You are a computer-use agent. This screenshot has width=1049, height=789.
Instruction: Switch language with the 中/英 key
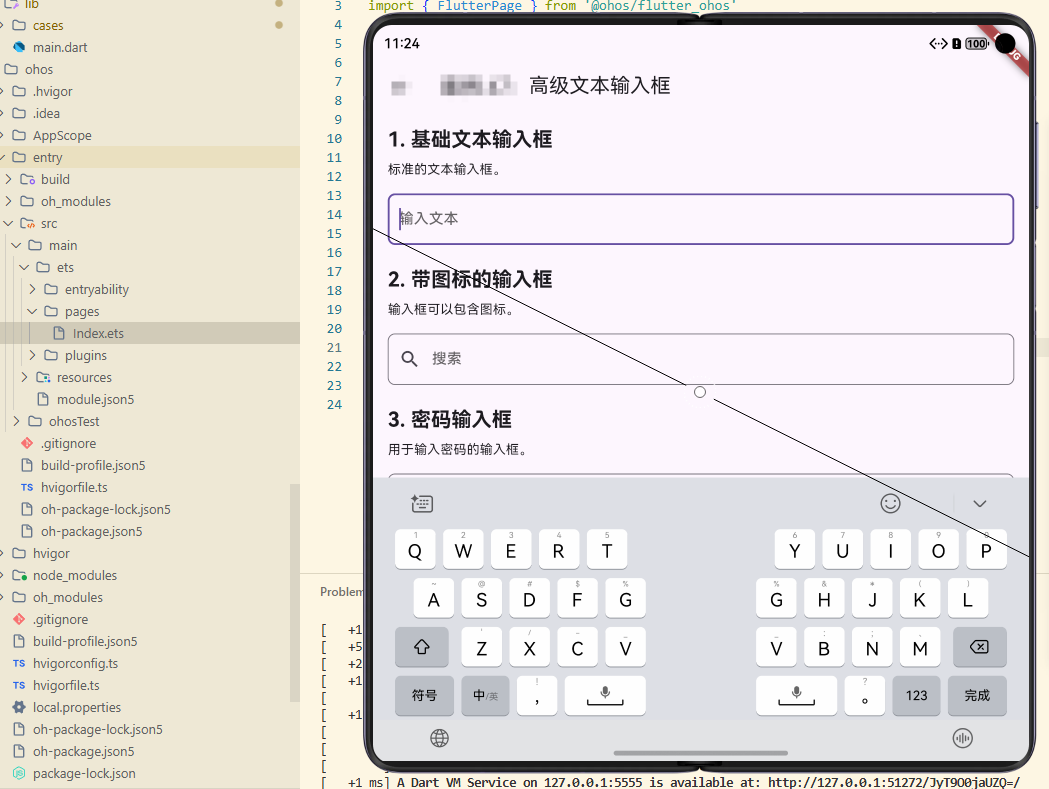click(x=485, y=694)
